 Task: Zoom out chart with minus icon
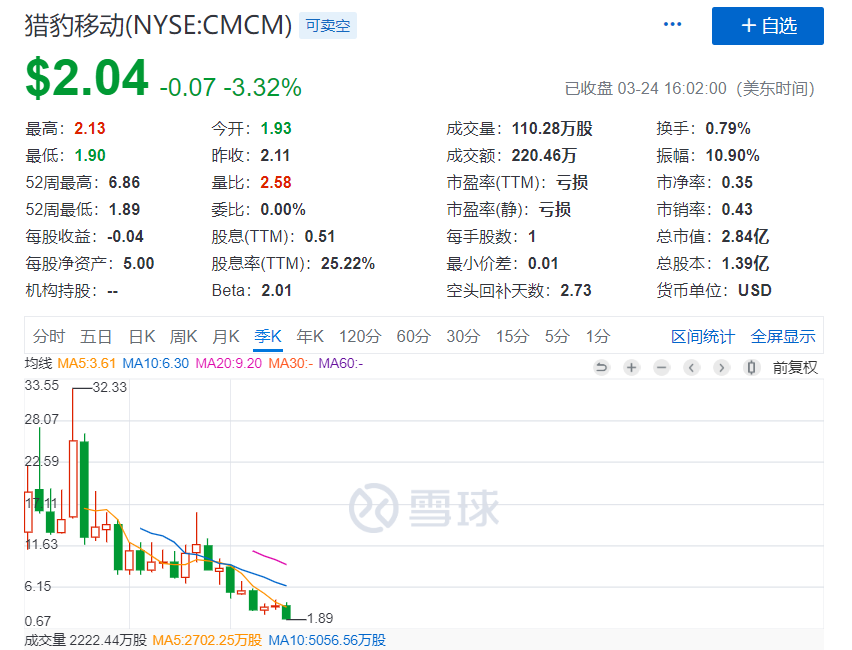pyautogui.click(x=661, y=368)
